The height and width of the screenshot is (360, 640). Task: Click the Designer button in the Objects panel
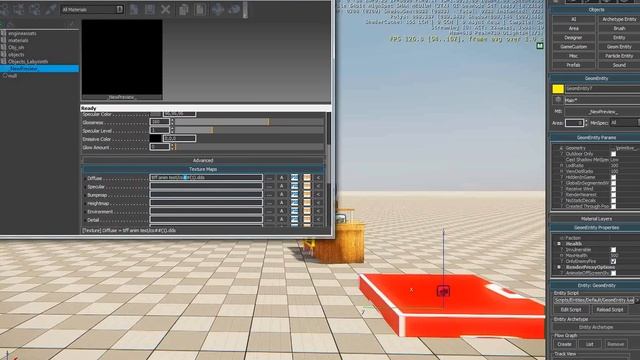(x=573, y=38)
